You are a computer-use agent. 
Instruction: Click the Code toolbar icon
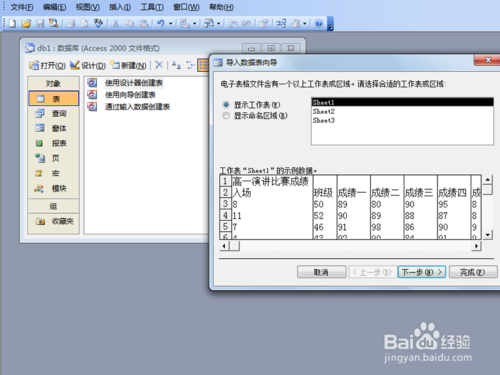(x=233, y=23)
